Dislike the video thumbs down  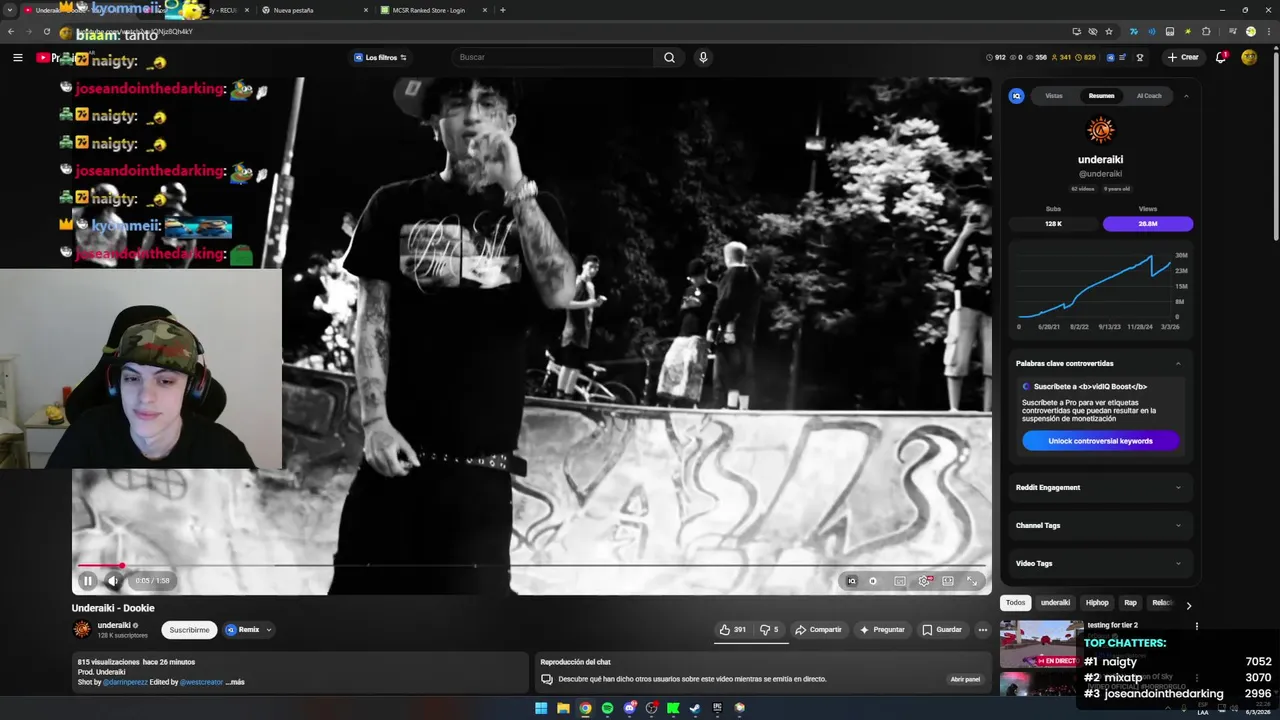coord(768,630)
